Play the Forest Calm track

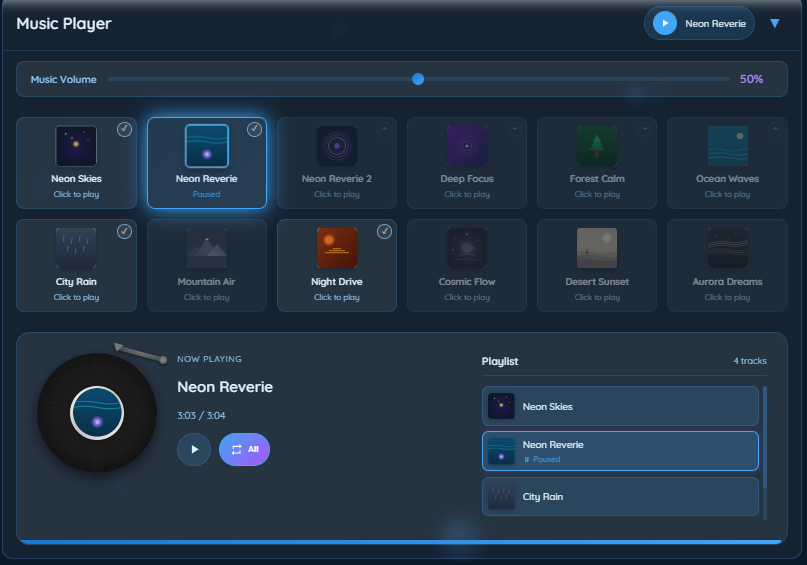(x=597, y=163)
